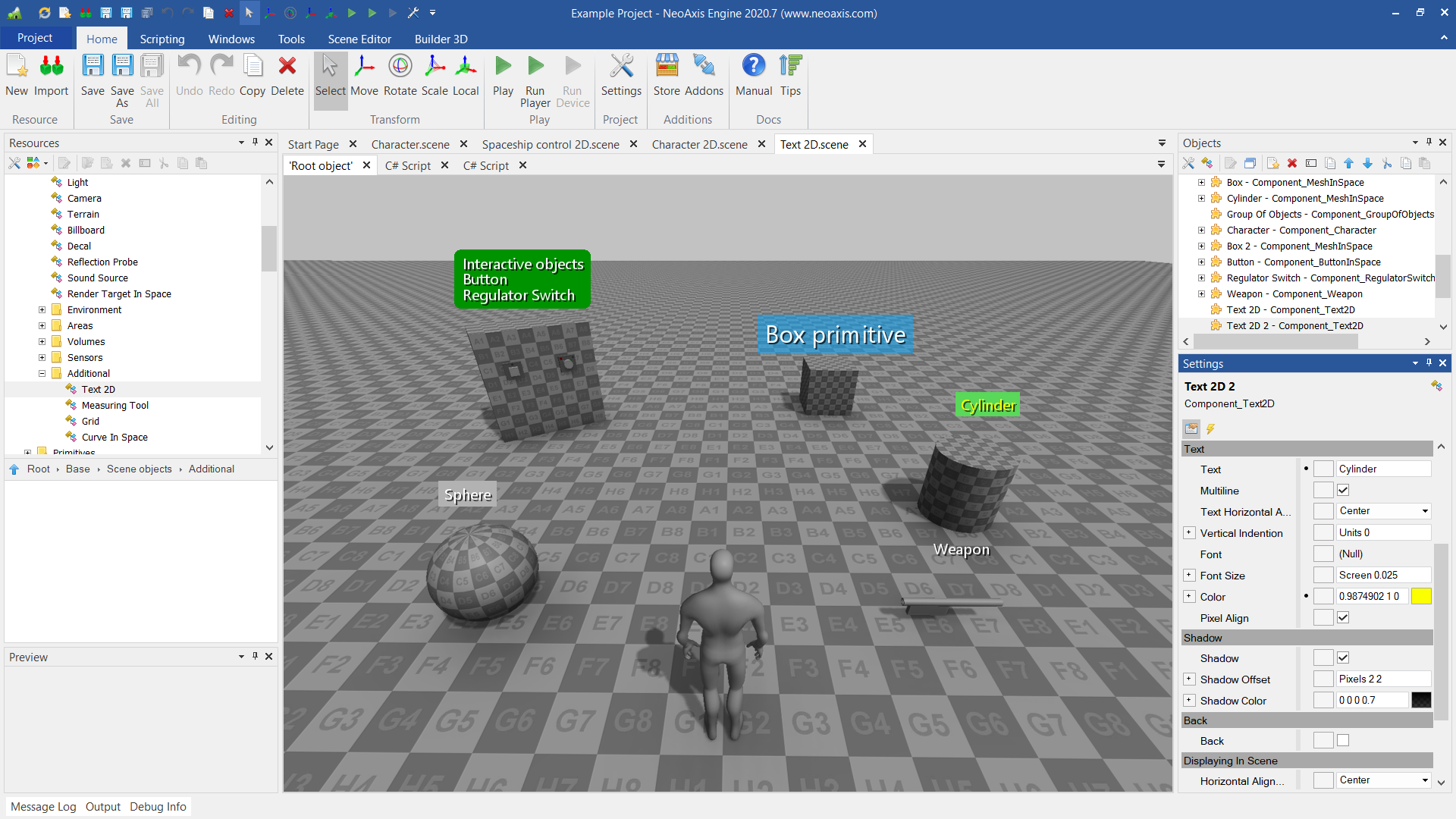
Task: Open the Message Log panel
Action: (x=43, y=807)
